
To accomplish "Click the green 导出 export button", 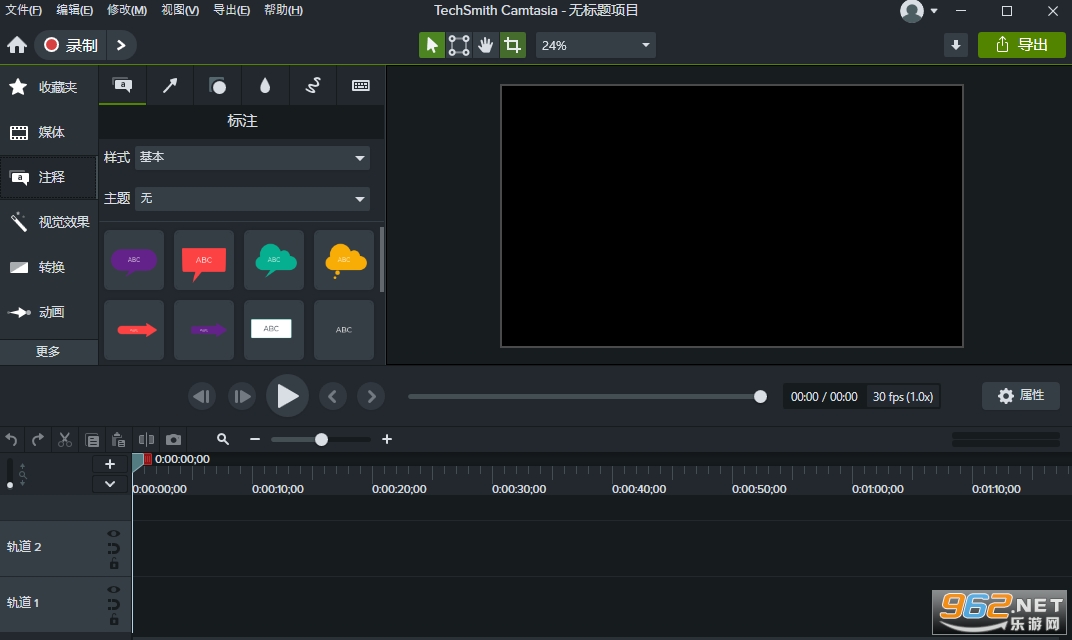I will (1021, 45).
